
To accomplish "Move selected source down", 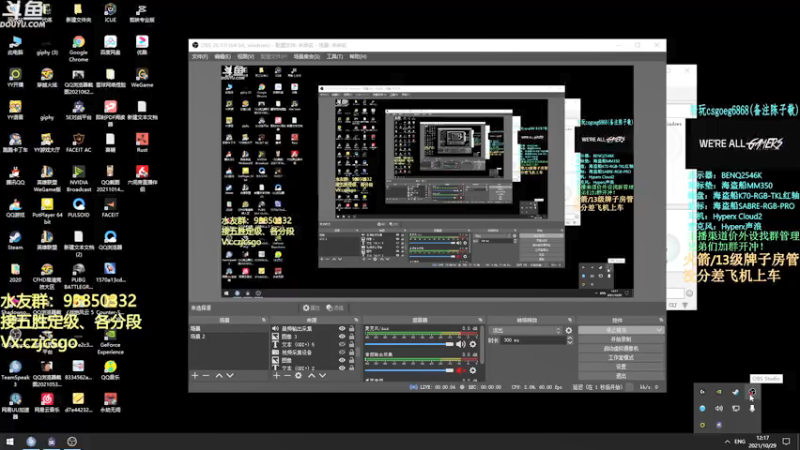I will coord(322,376).
